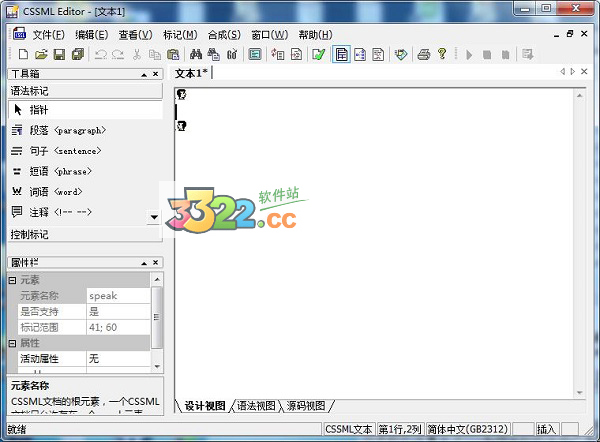Expand the 控制标记 toolbox group

(85, 234)
